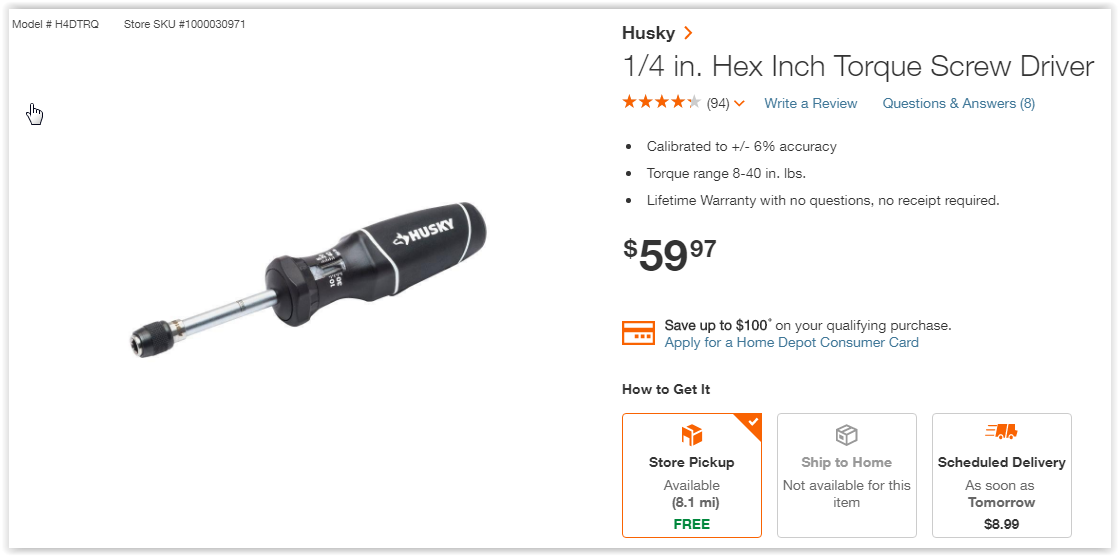Click the Scheduled Delivery truck icon
This screenshot has height=556, width=1119.
1001,432
